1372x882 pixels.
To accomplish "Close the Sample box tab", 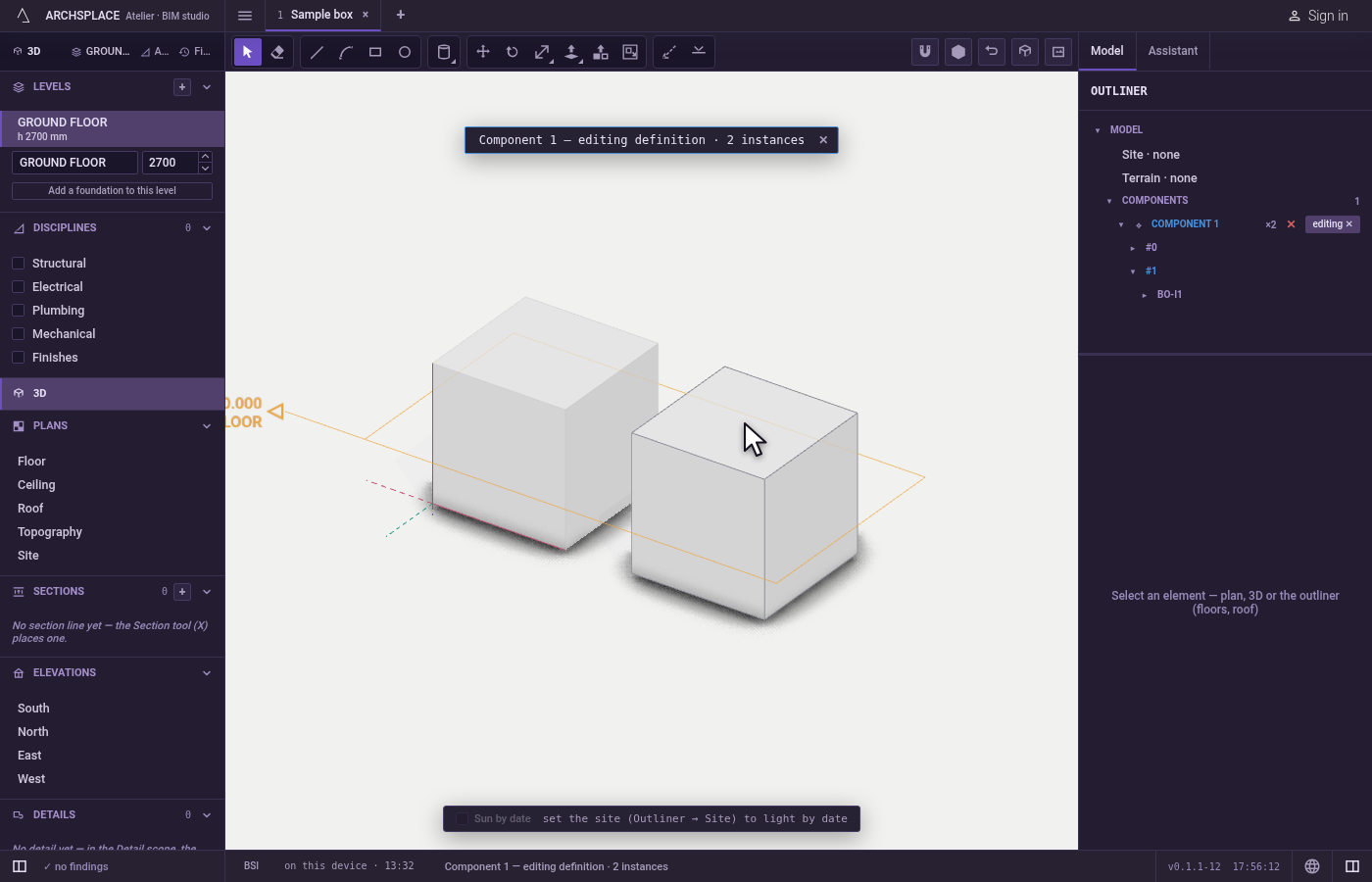I will [366, 15].
